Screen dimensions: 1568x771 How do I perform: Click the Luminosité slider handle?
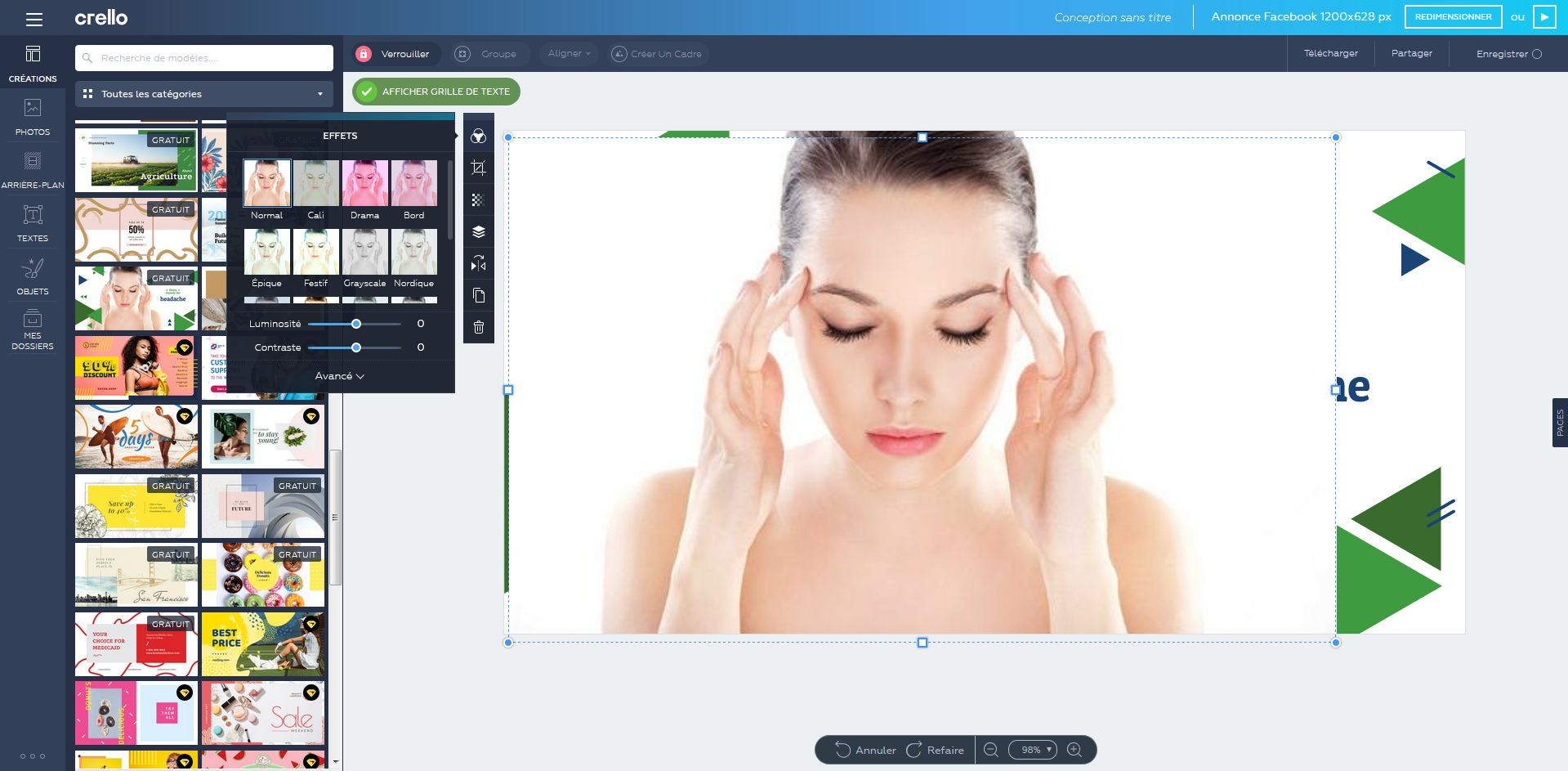tap(356, 324)
